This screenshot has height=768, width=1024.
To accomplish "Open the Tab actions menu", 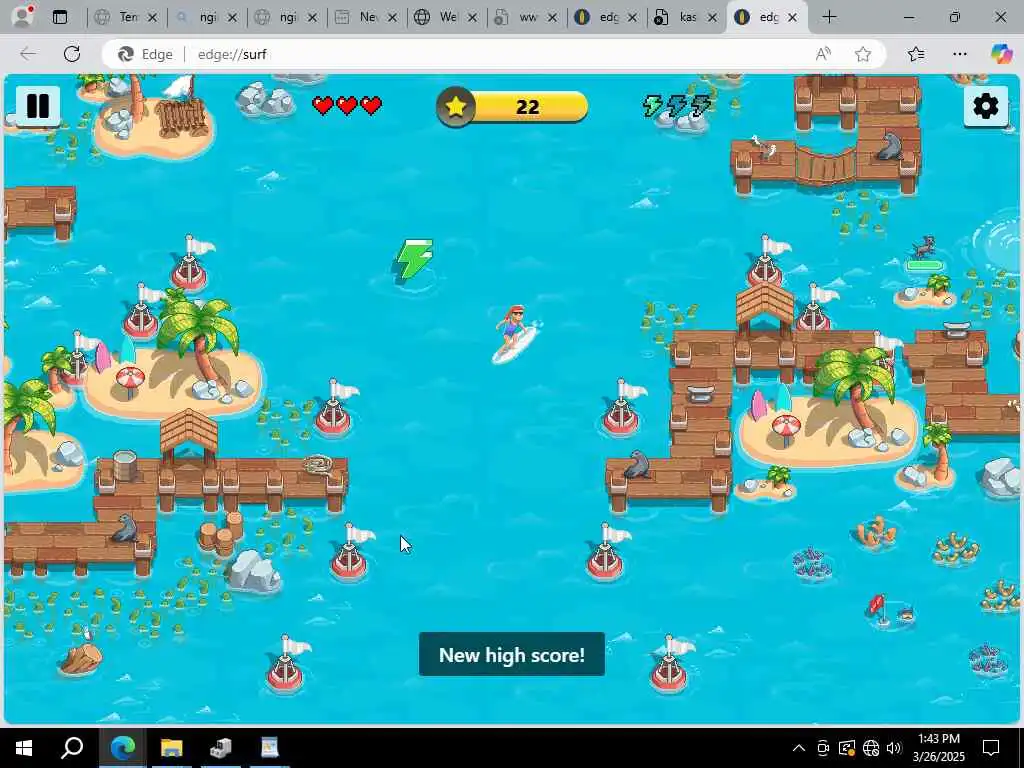I will click(60, 18).
